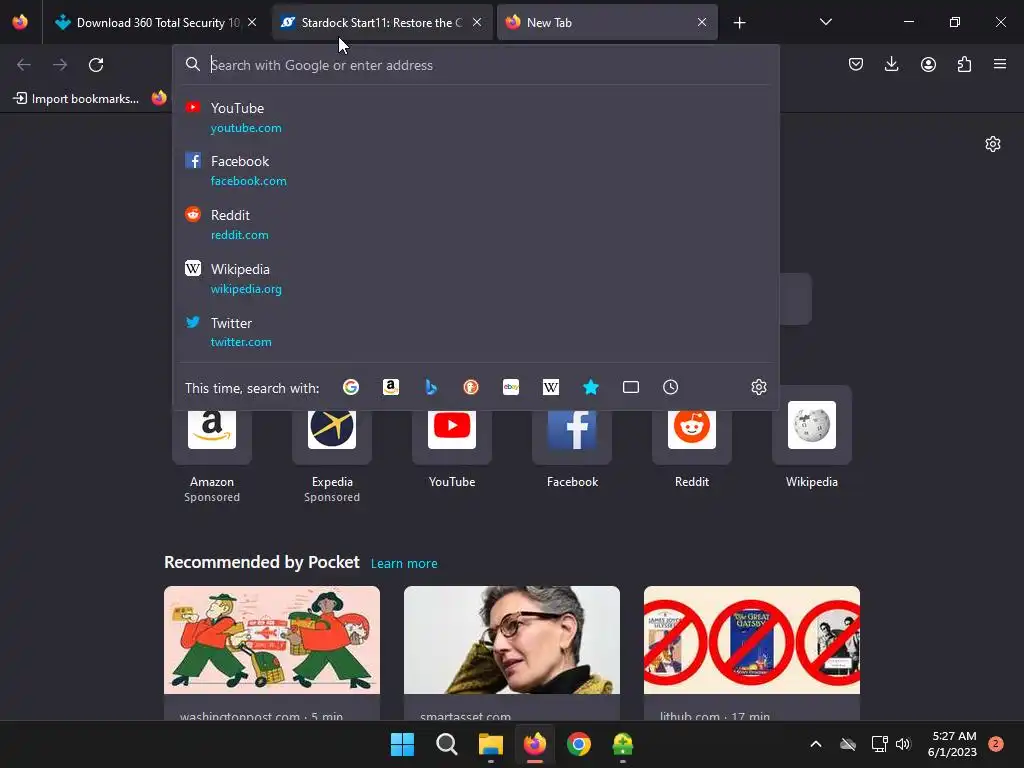Open the Save to Pocket button

click(856, 64)
